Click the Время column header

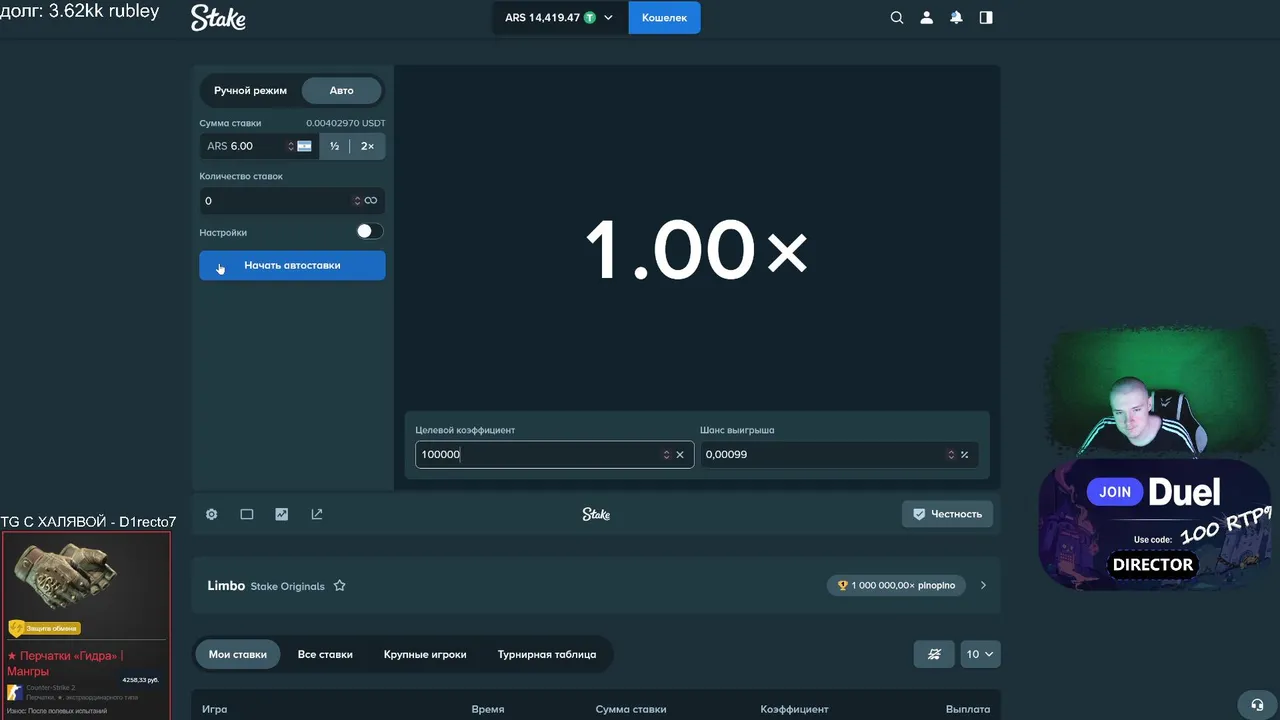488,709
